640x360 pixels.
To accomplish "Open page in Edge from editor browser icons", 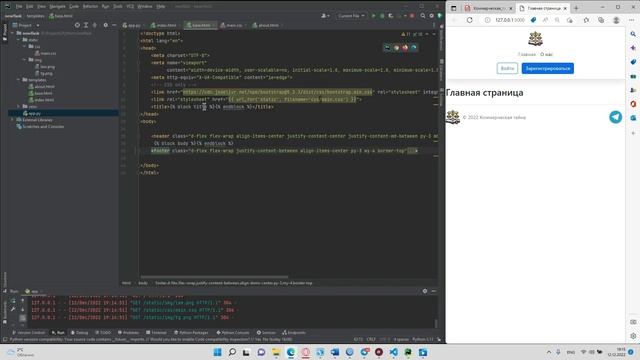I will 414,48.
